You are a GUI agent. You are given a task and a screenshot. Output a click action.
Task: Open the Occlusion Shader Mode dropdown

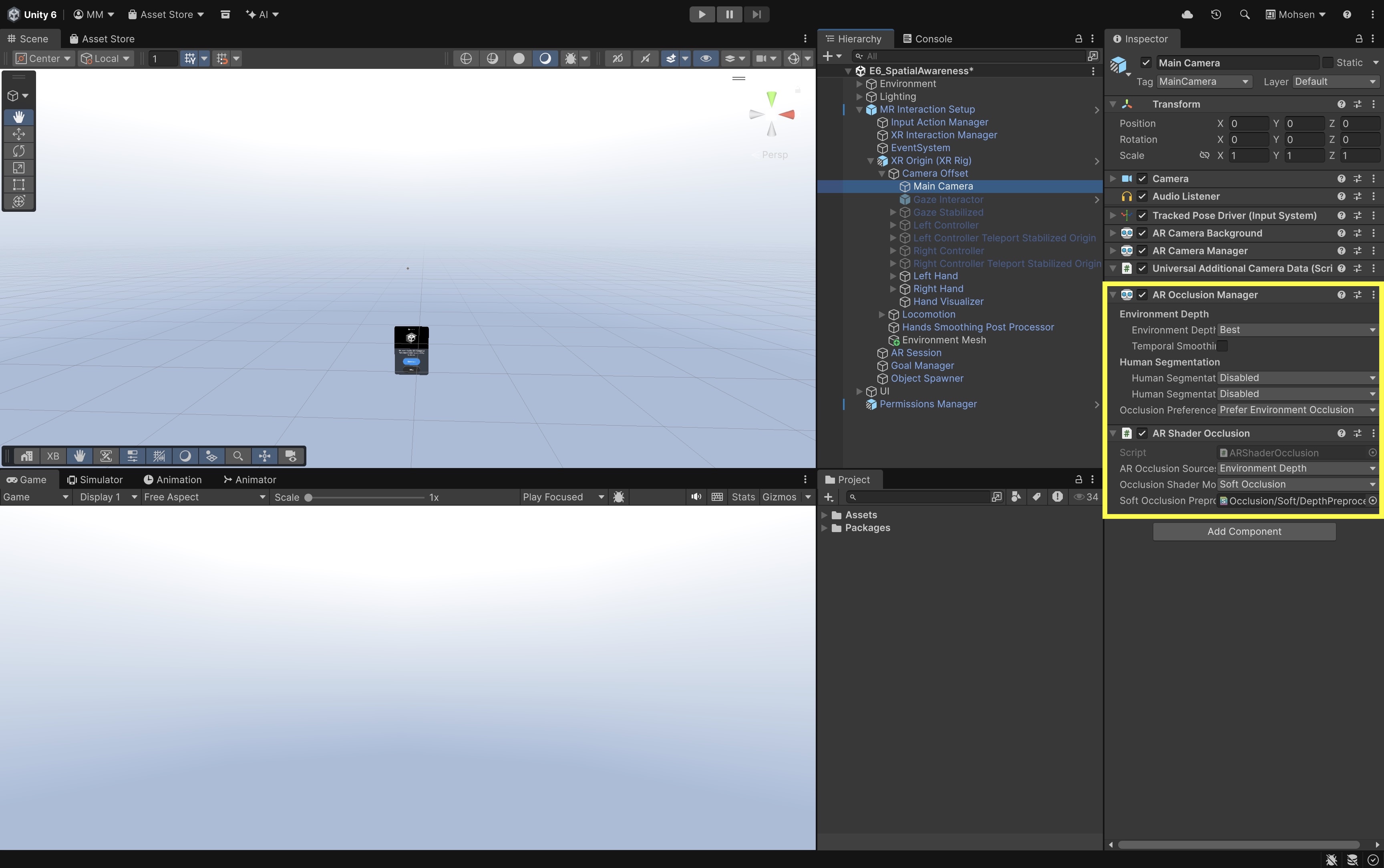pos(1297,484)
